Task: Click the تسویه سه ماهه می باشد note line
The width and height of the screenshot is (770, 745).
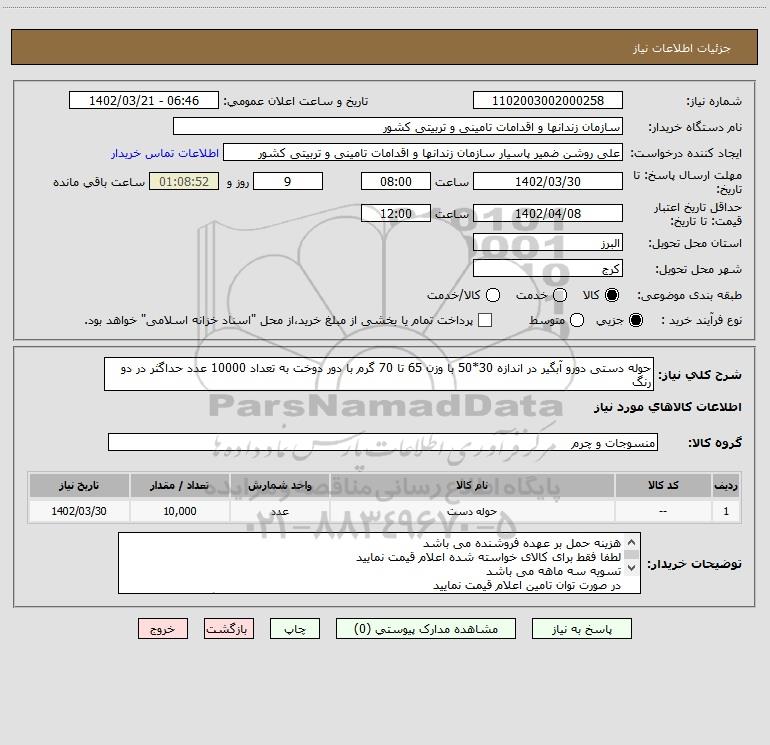Action: (x=553, y=571)
